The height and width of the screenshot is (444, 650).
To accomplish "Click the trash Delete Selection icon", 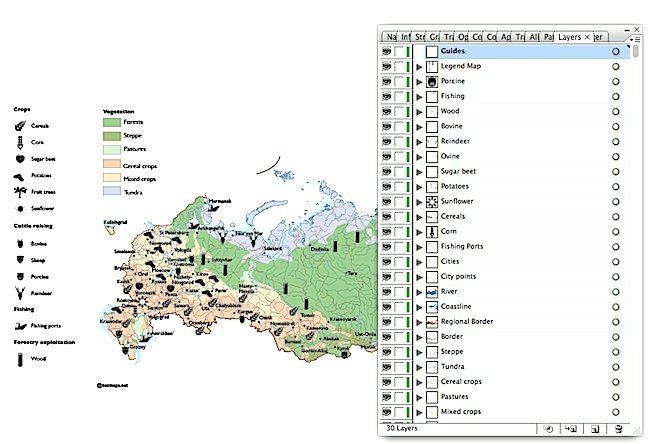I will click(x=618, y=429).
